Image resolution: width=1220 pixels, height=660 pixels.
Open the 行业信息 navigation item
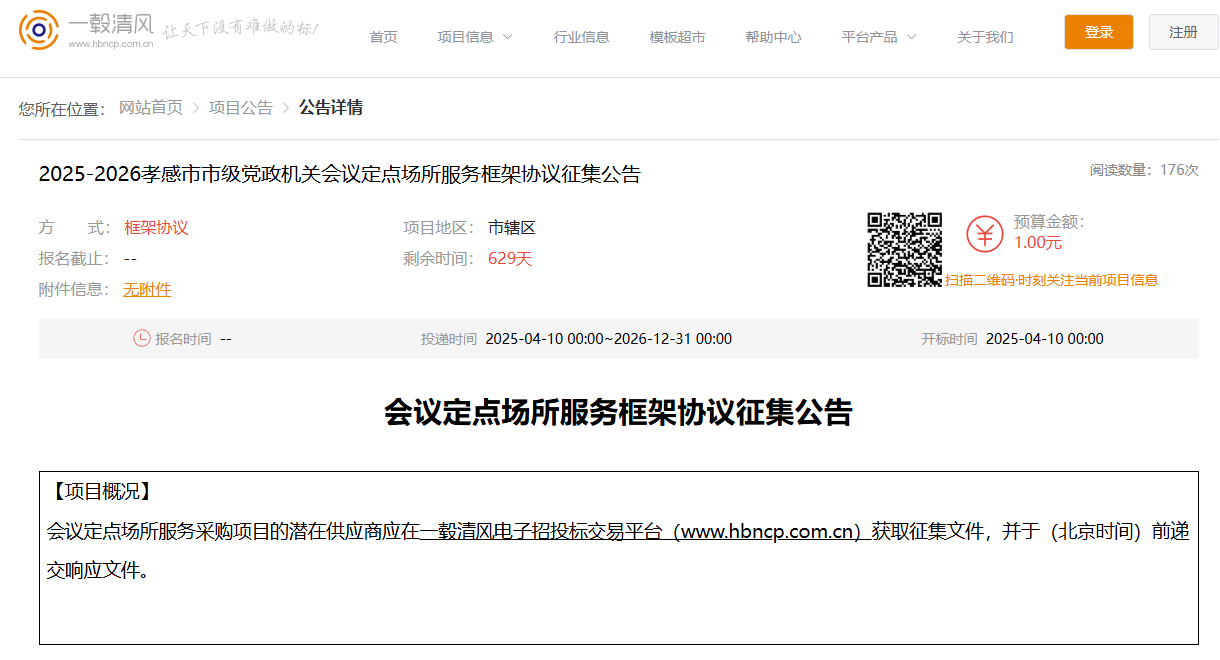pos(581,34)
